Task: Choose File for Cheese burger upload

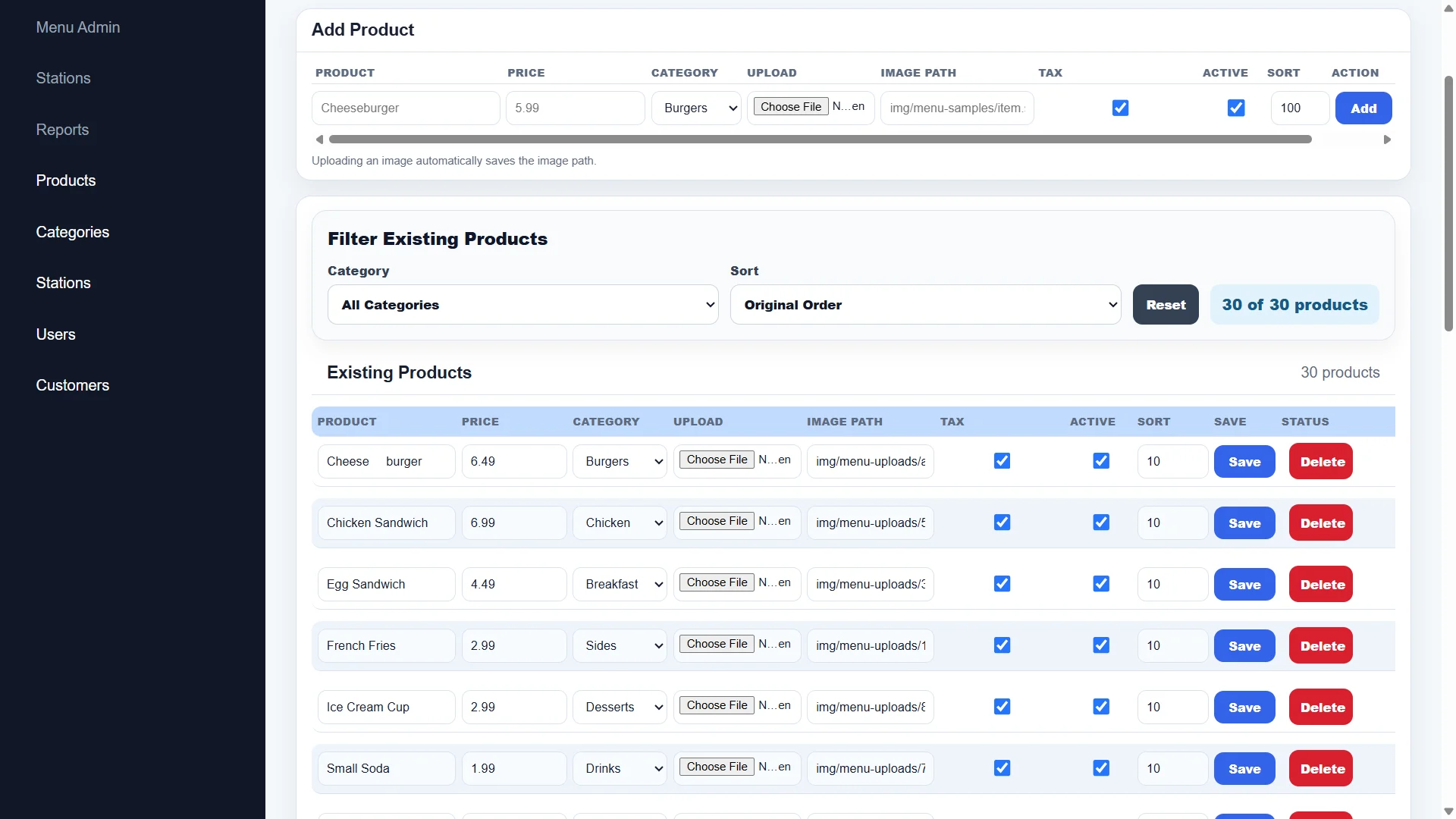Action: 717,460
